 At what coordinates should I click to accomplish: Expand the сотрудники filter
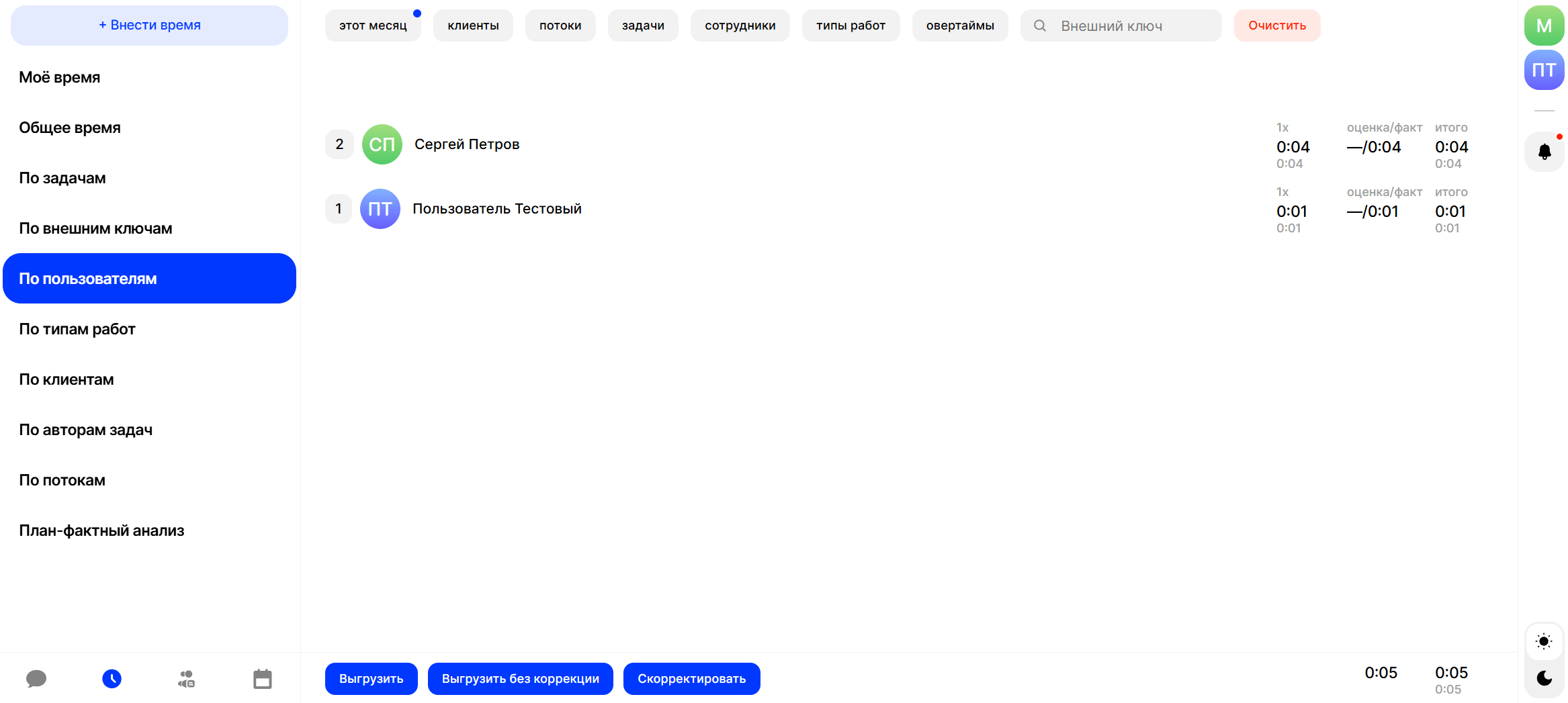point(740,26)
